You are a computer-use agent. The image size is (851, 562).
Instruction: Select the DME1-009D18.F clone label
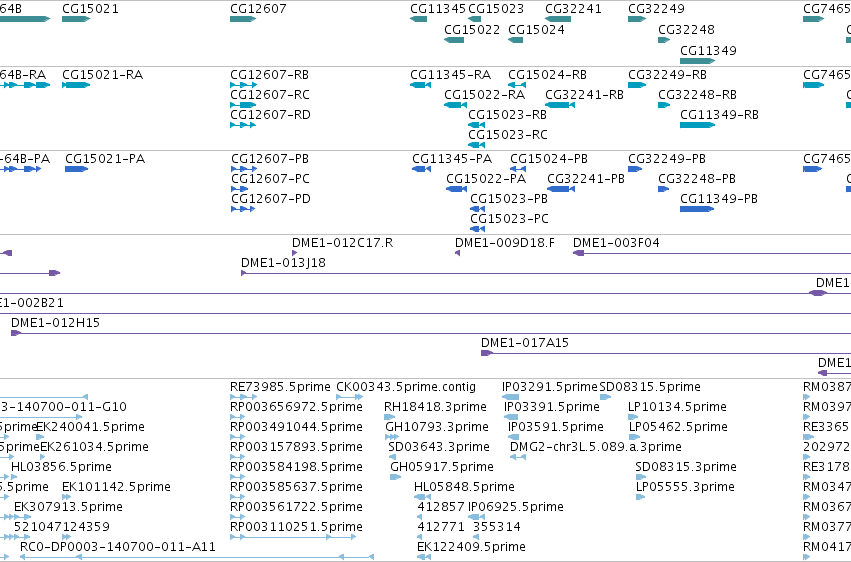505,242
